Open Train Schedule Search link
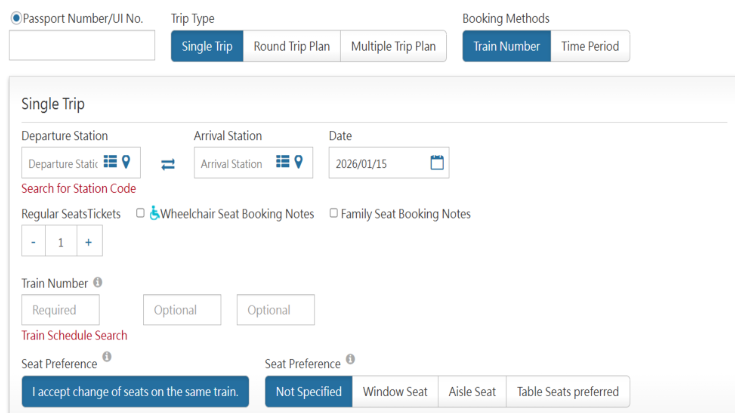735x413 pixels. [x=74, y=335]
